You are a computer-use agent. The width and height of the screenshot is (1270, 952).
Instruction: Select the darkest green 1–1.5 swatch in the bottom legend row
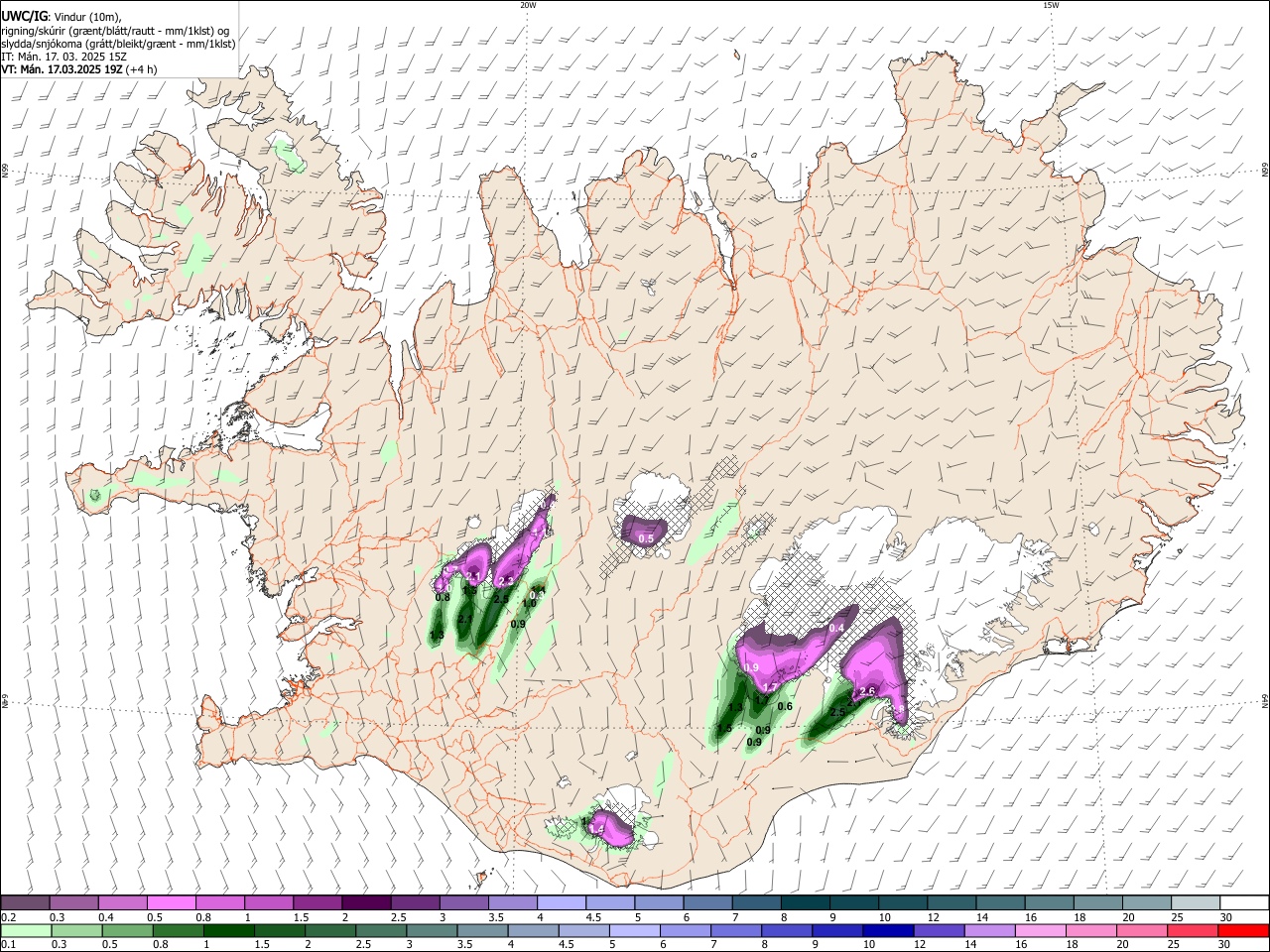click(231, 931)
